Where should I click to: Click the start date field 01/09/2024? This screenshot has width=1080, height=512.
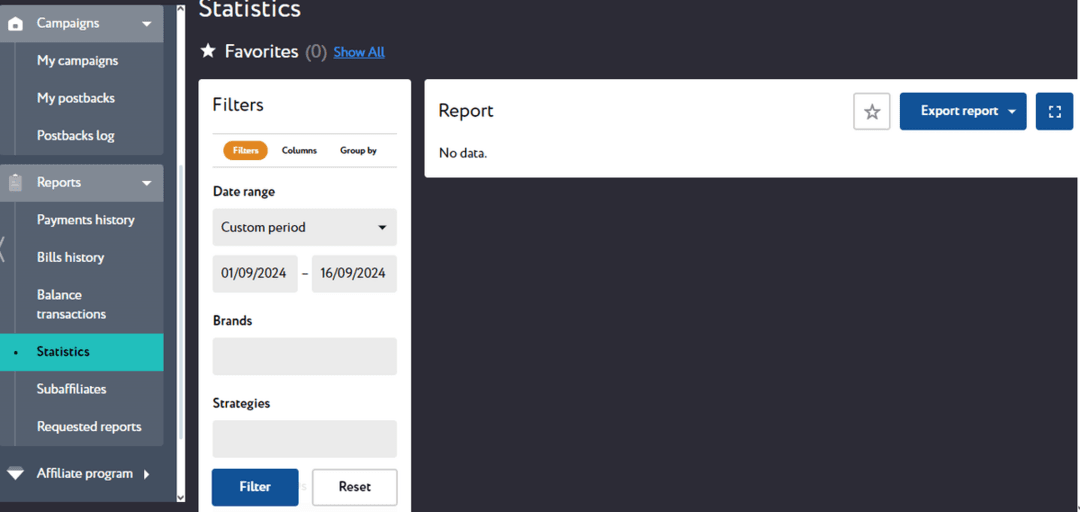[x=254, y=274]
